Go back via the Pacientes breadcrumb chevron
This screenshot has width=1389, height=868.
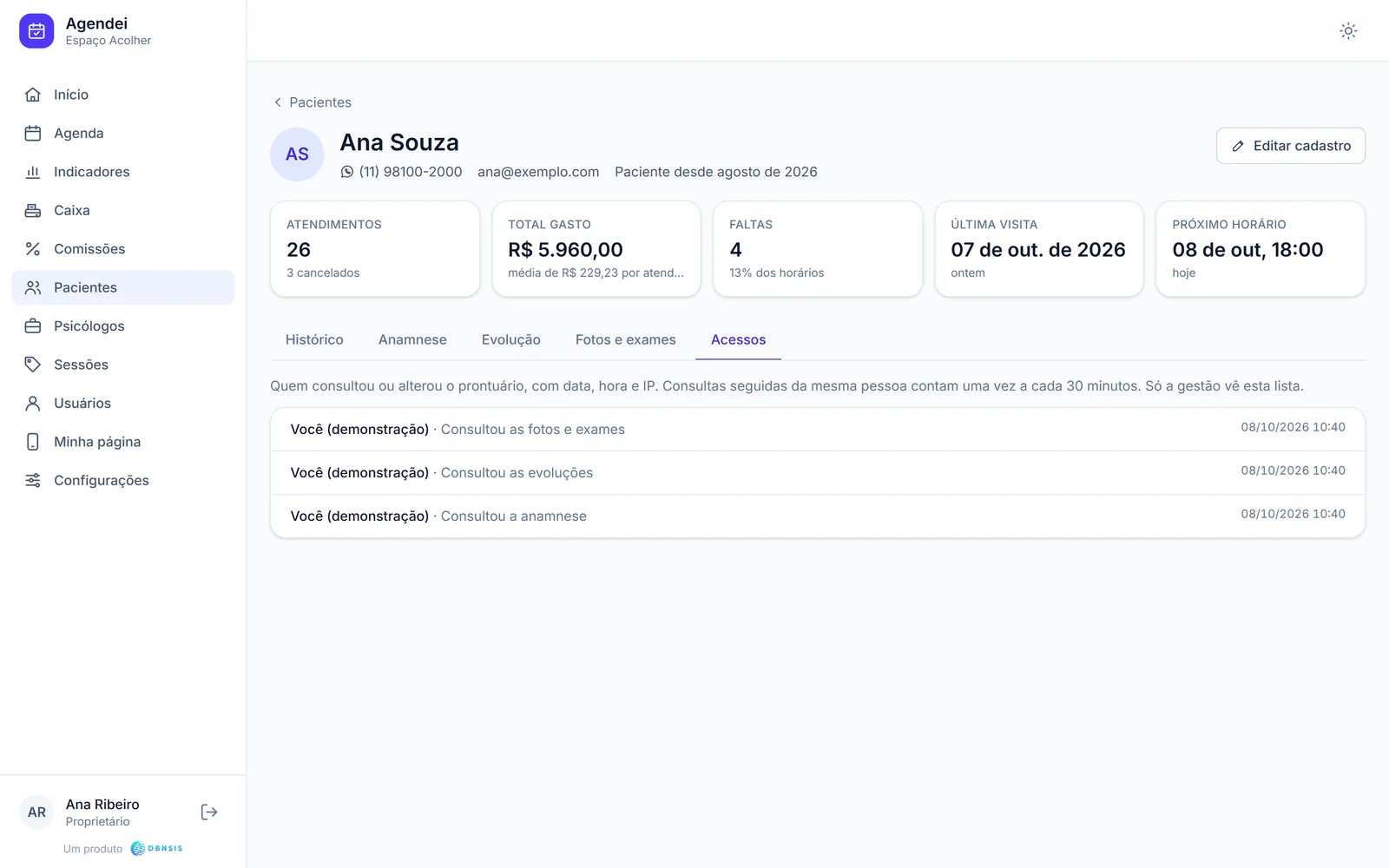(x=278, y=102)
